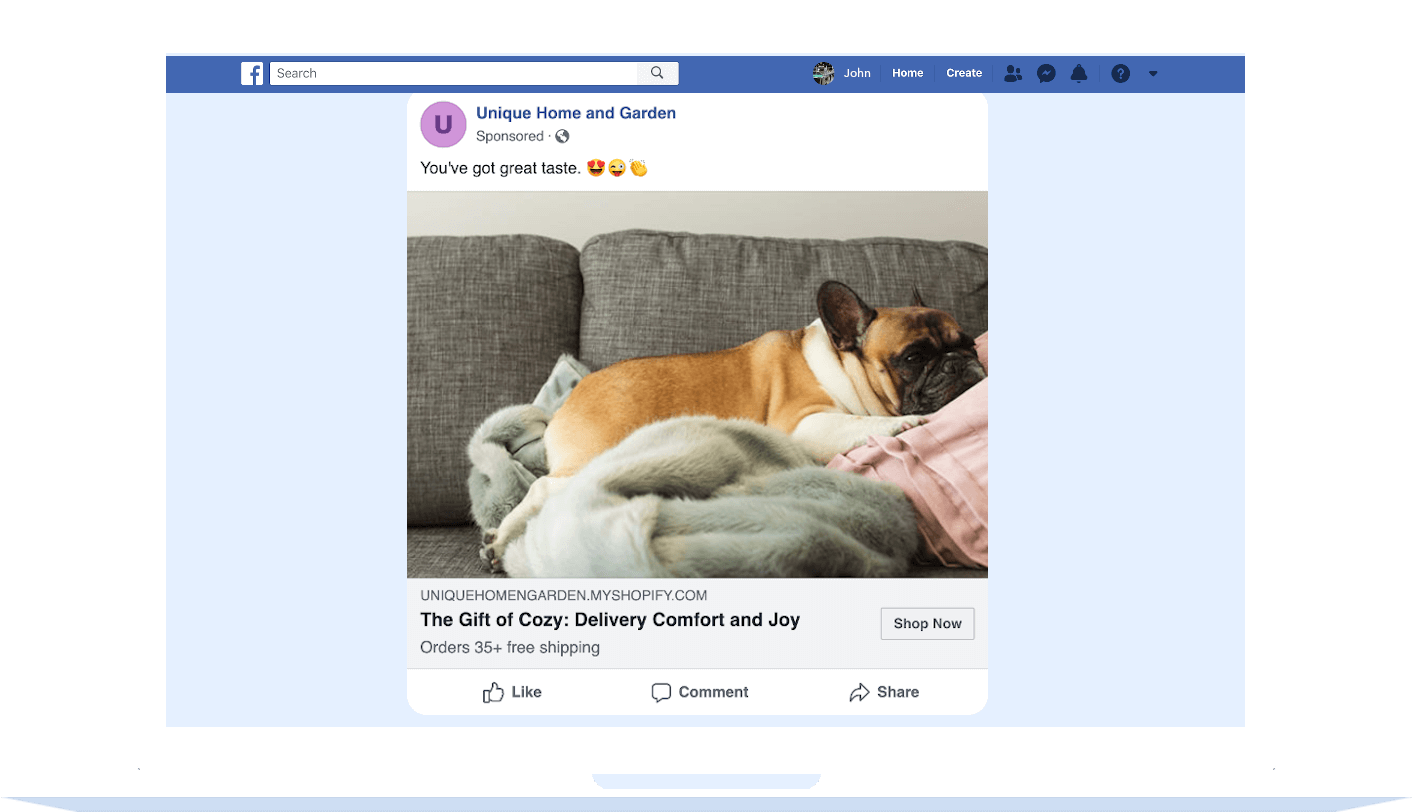Viewport: 1413px width, 812px height.
Task: Go to the Home tab
Action: (907, 73)
